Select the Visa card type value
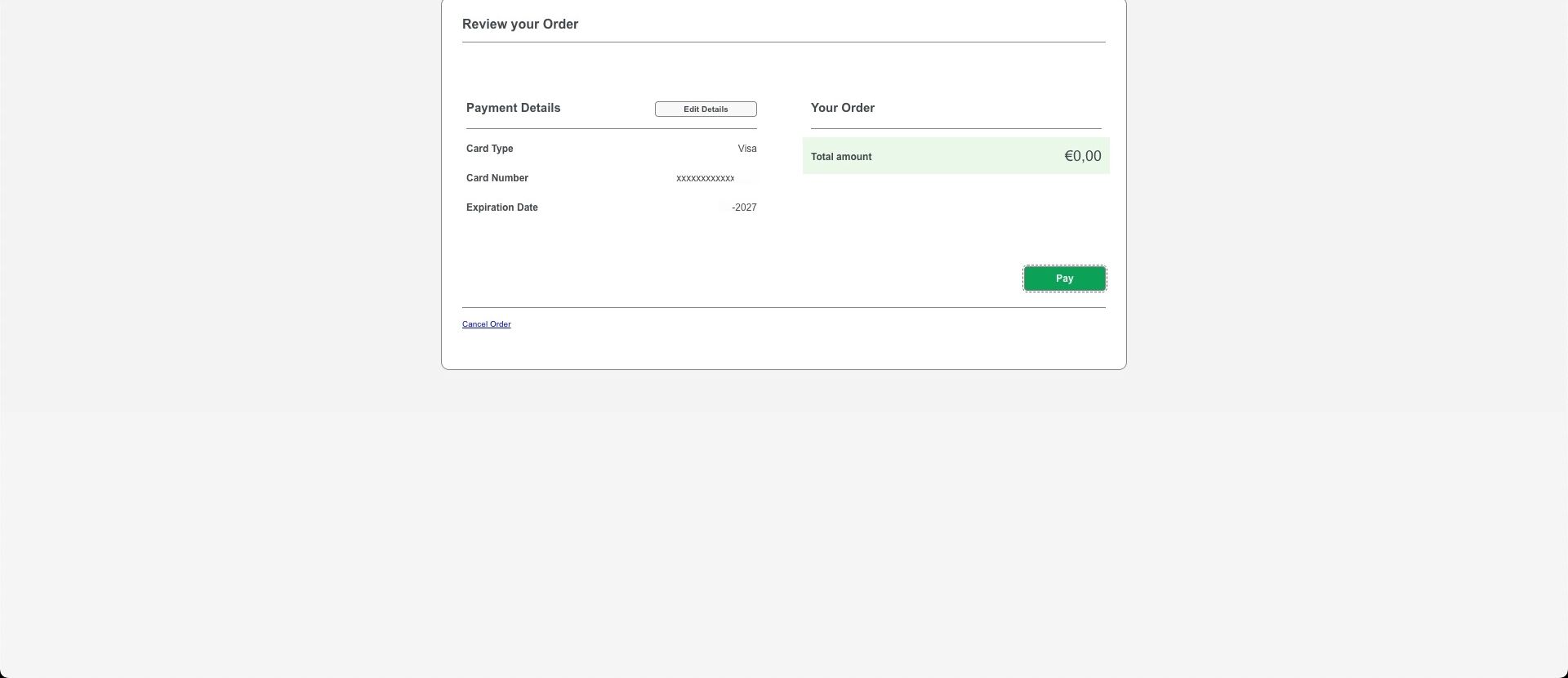This screenshot has height=678, width=1568. (746, 149)
